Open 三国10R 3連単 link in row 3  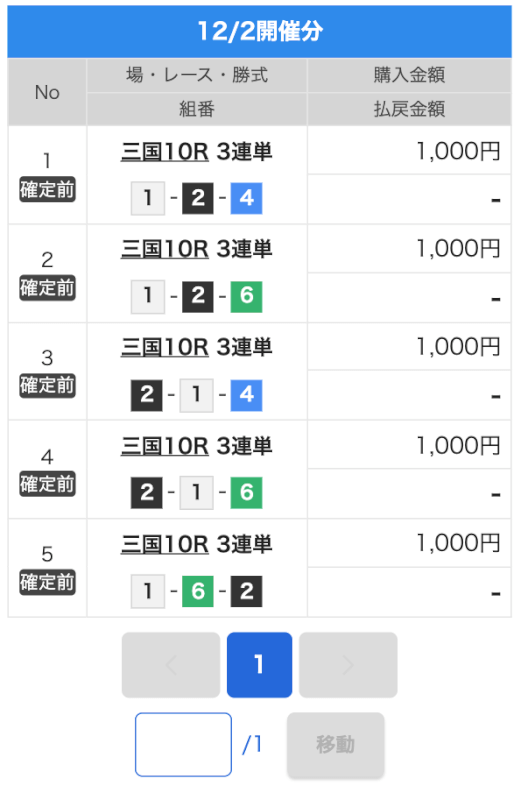point(196,347)
